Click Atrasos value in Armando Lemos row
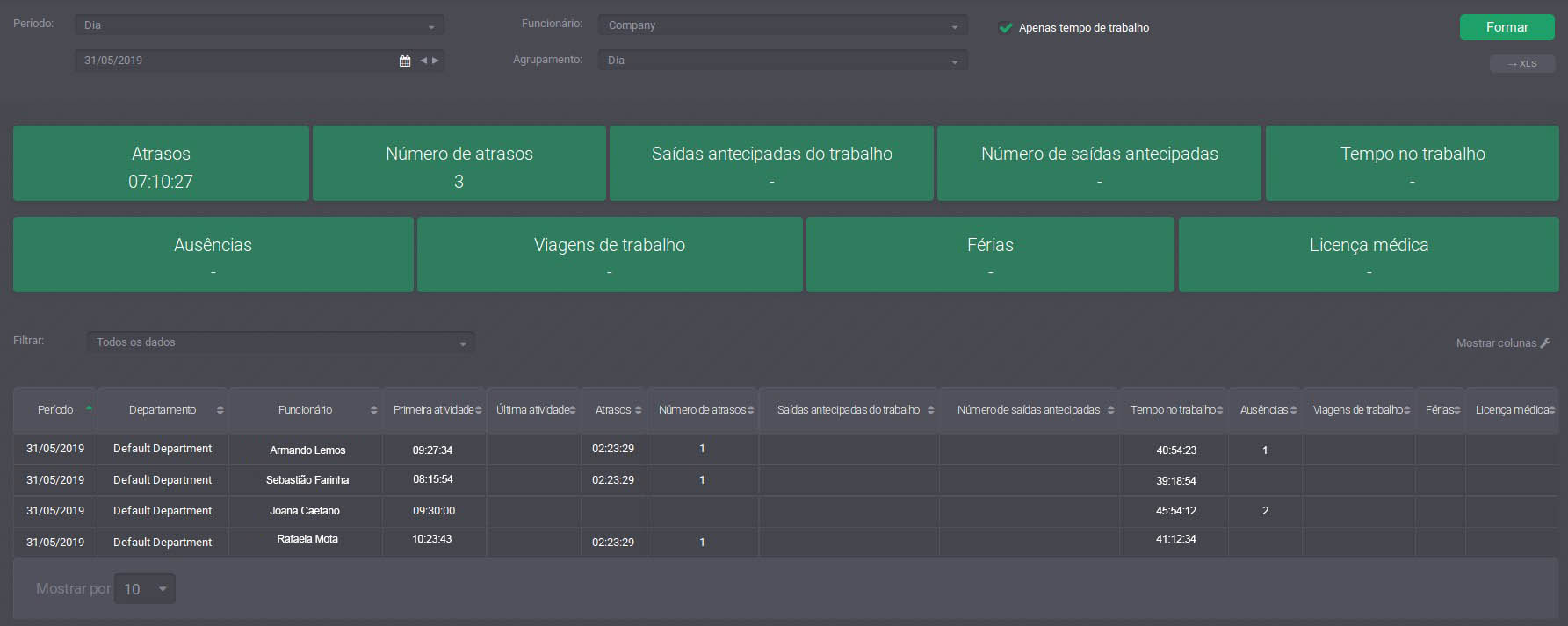 (x=613, y=449)
